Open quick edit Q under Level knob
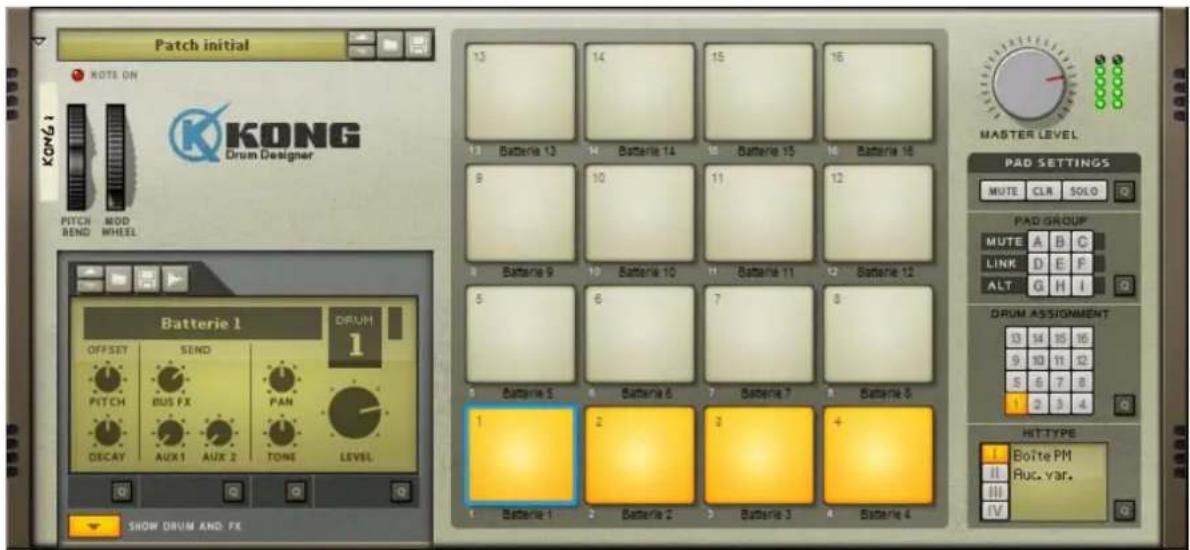Image resolution: width=1190 pixels, height=550 pixels. tap(401, 492)
